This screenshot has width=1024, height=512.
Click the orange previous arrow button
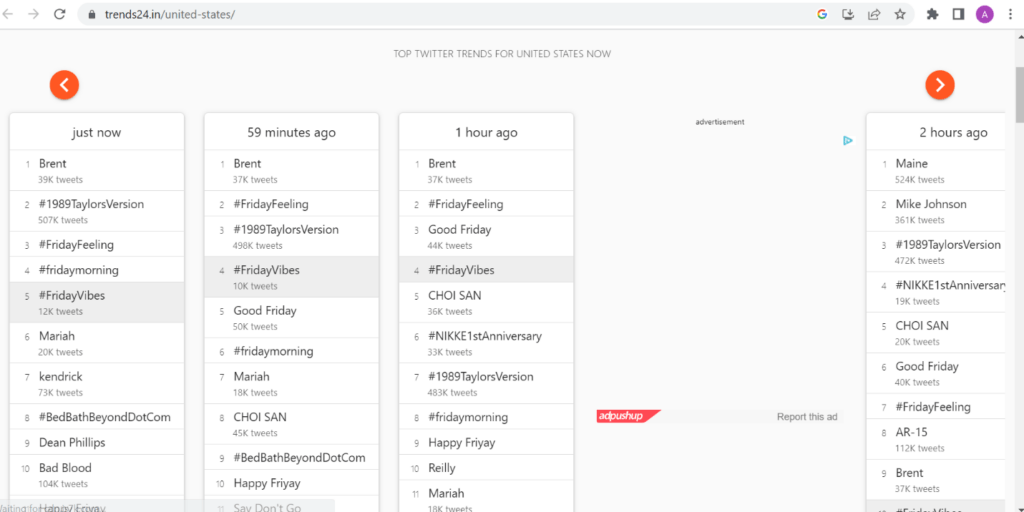click(64, 85)
